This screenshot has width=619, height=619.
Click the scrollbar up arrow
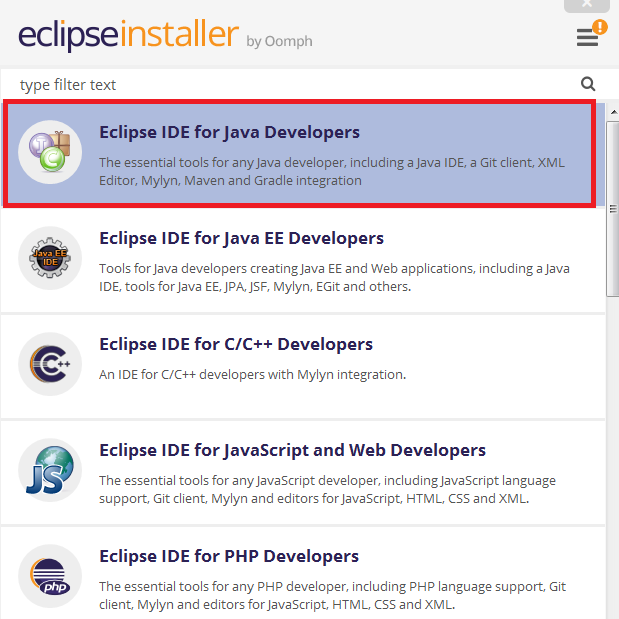point(613,113)
